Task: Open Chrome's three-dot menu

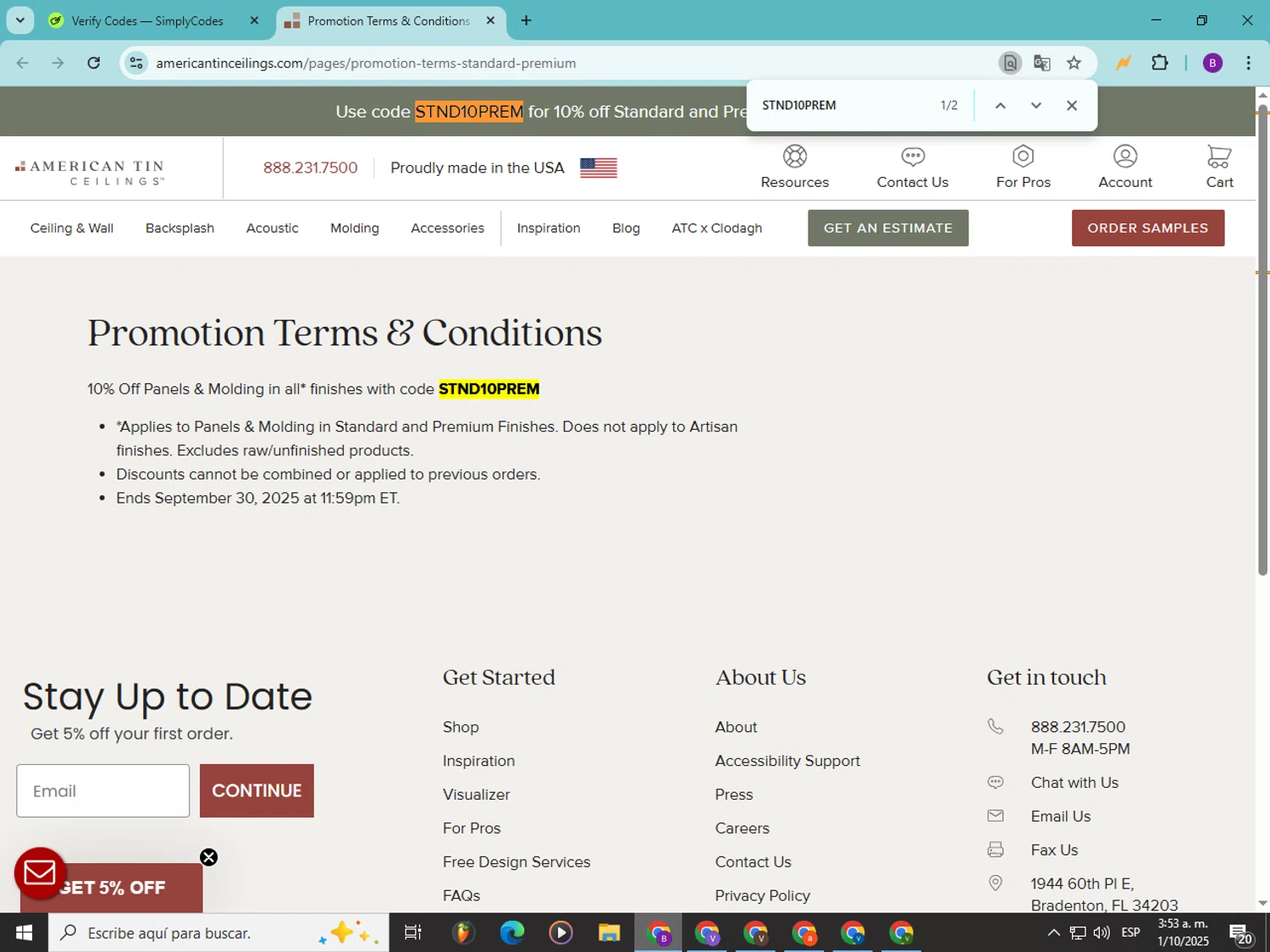Action: tap(1248, 63)
